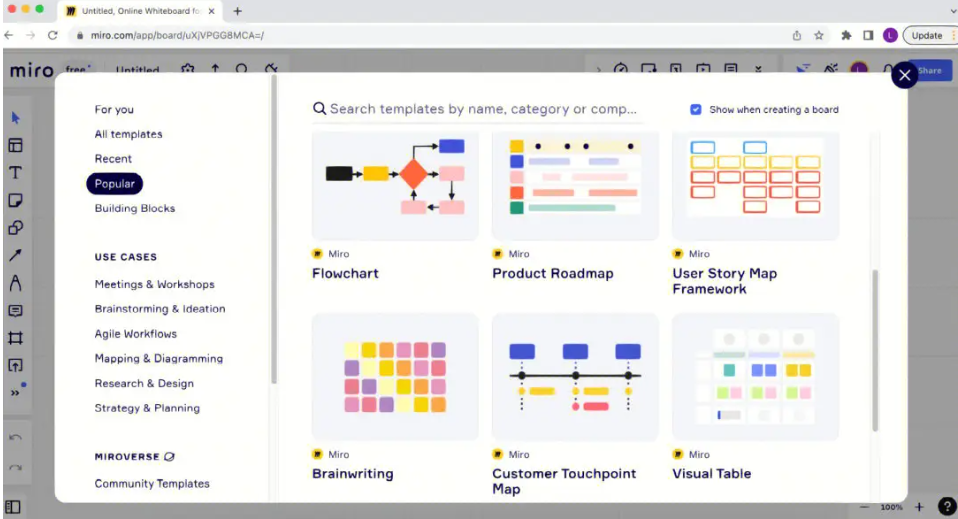Click the category sidebar scrollbar
Viewport: 958px width, 519px height.
coord(274,229)
